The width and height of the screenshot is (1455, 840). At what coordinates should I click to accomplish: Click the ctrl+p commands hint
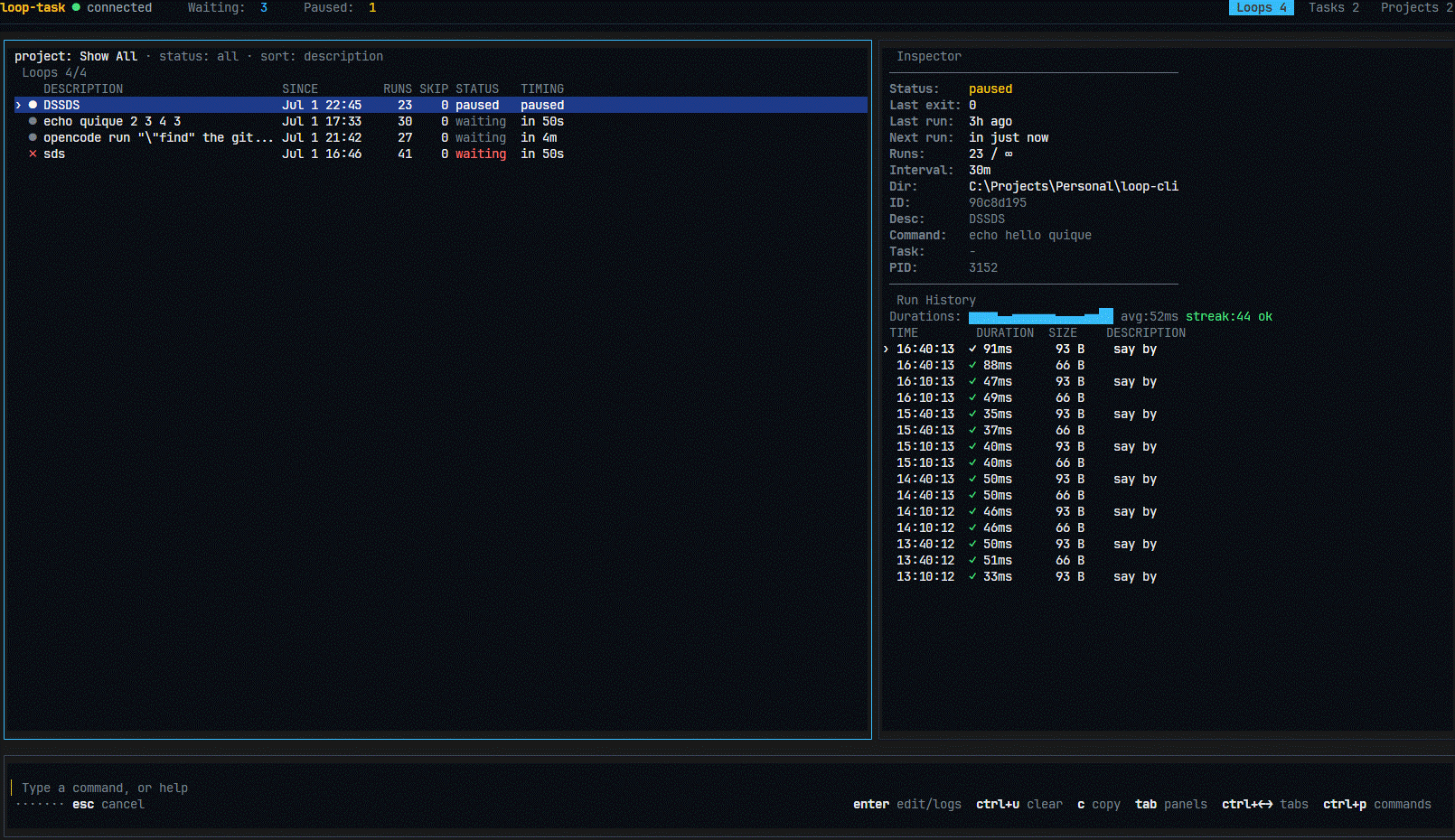point(1377,804)
